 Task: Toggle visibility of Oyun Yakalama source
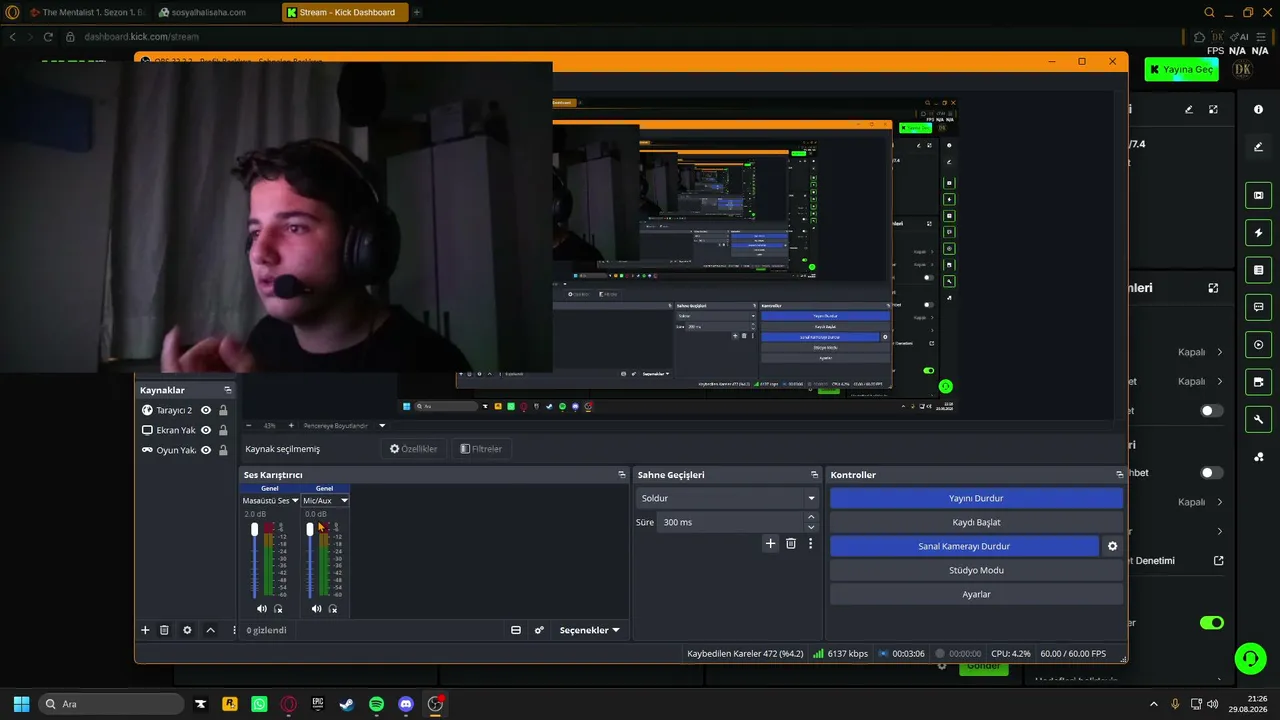206,450
